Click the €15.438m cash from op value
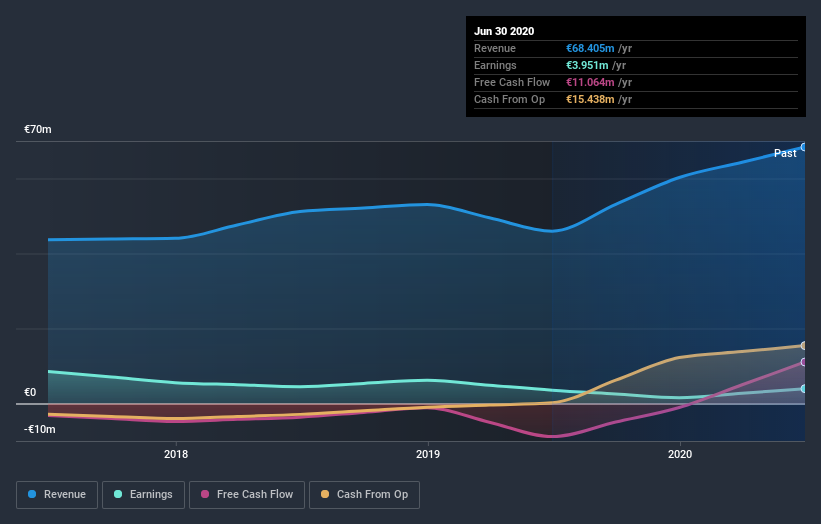The height and width of the screenshot is (524, 821). pyautogui.click(x=590, y=99)
